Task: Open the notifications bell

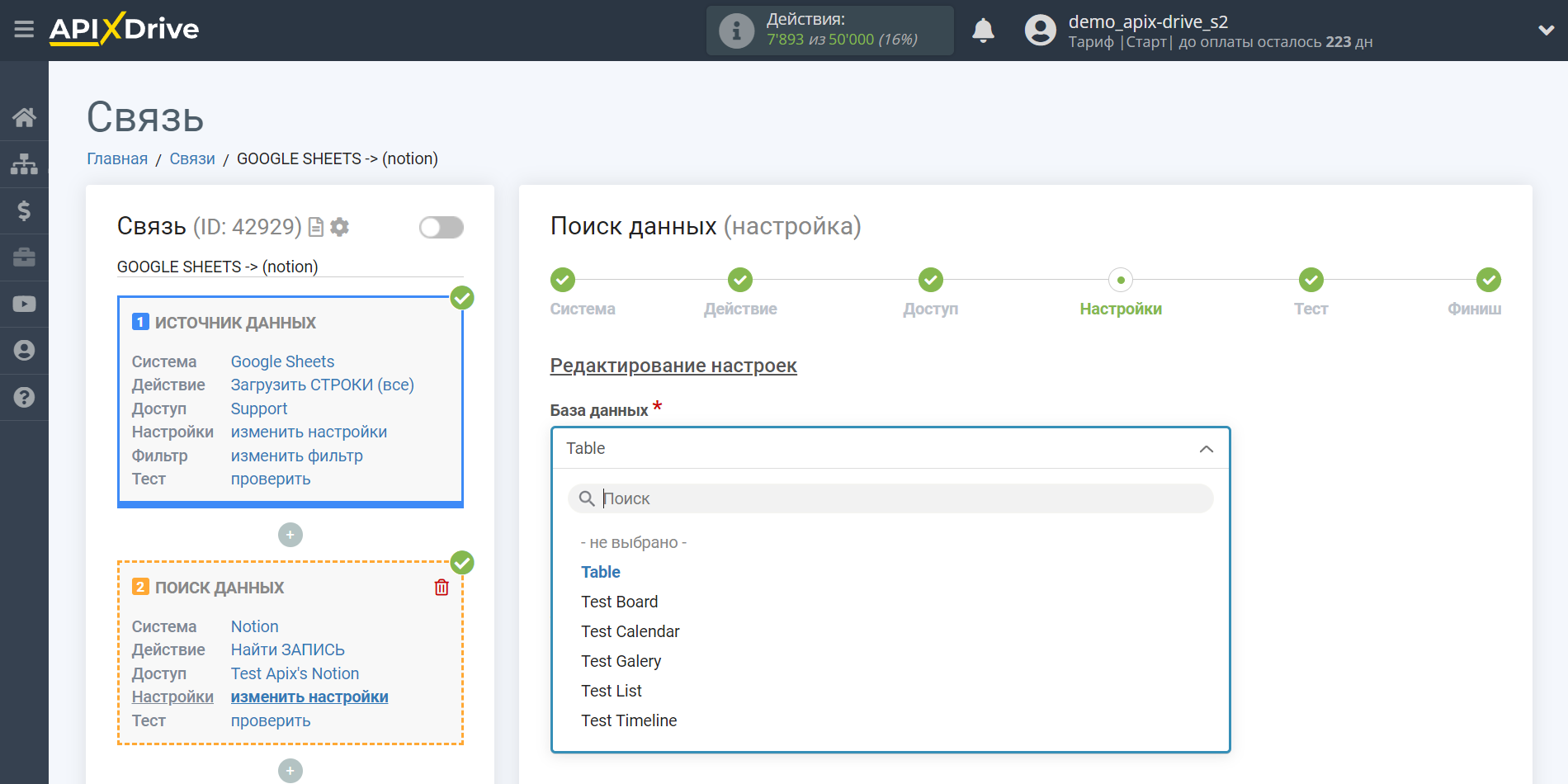Action: [983, 31]
